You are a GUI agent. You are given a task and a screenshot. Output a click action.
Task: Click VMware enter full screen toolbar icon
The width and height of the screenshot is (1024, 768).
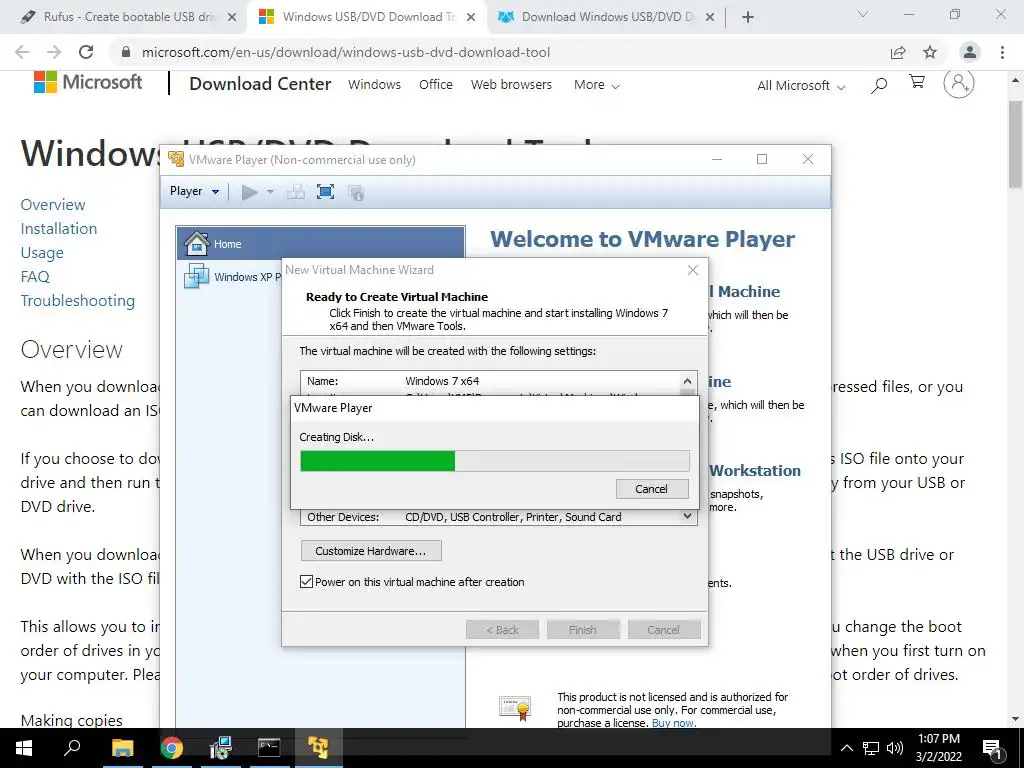(x=325, y=192)
